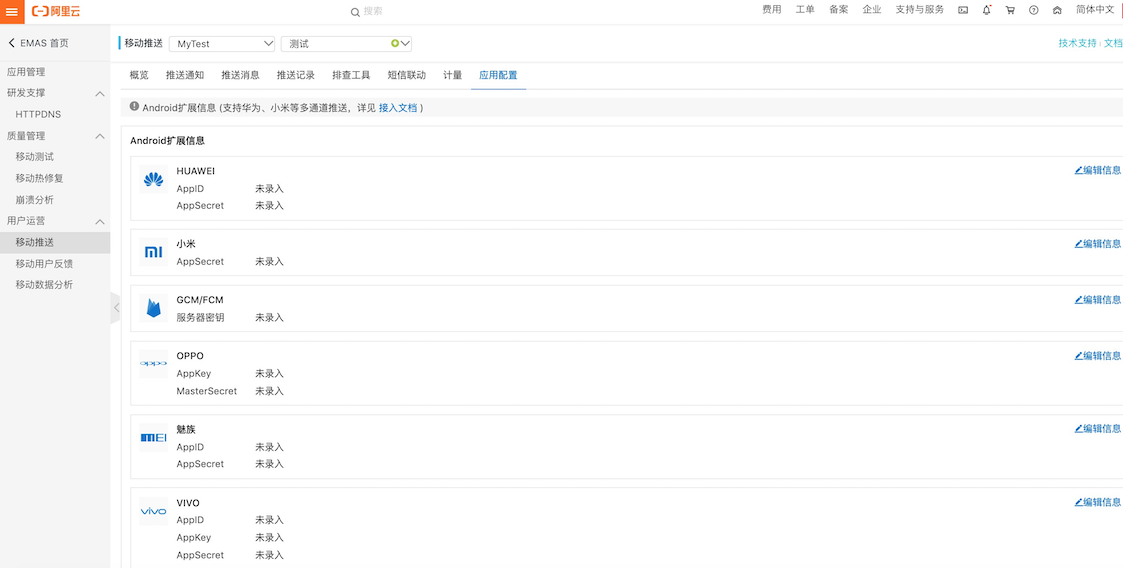
Task: Open 支持与服务 in top navigation
Action: pyautogui.click(x=920, y=10)
